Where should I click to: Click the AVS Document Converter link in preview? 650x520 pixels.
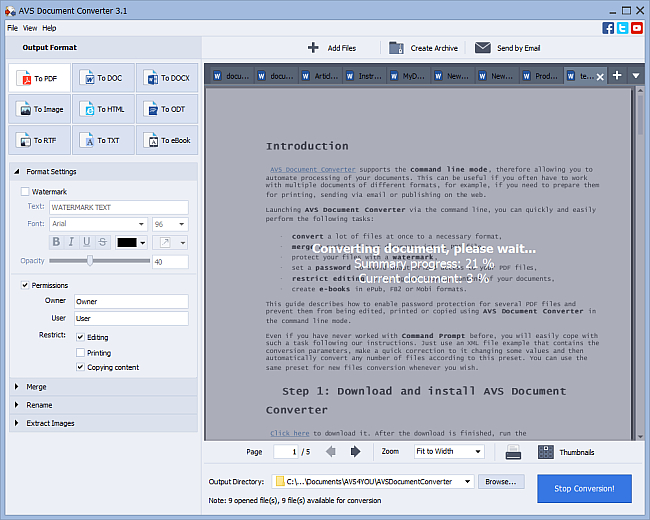click(x=313, y=169)
